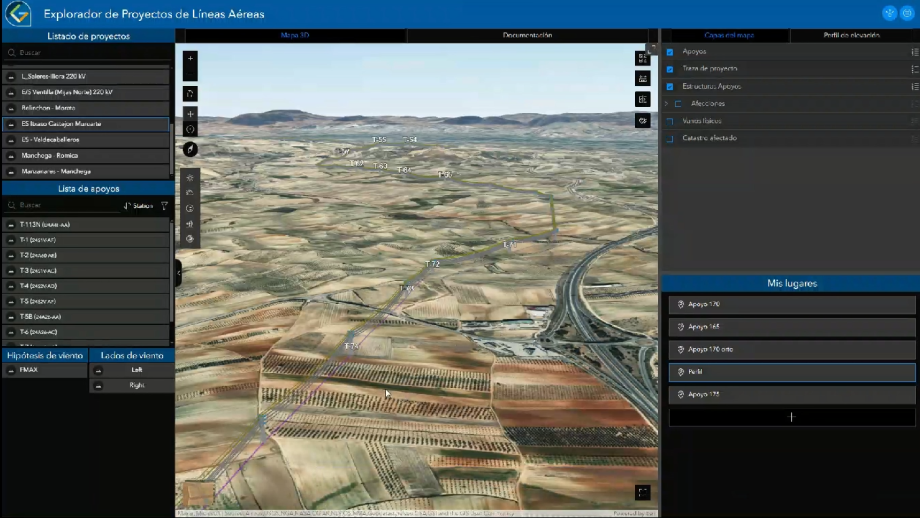
Task: Toggle Traza de proyecto layer visibility
Action: coord(670,69)
